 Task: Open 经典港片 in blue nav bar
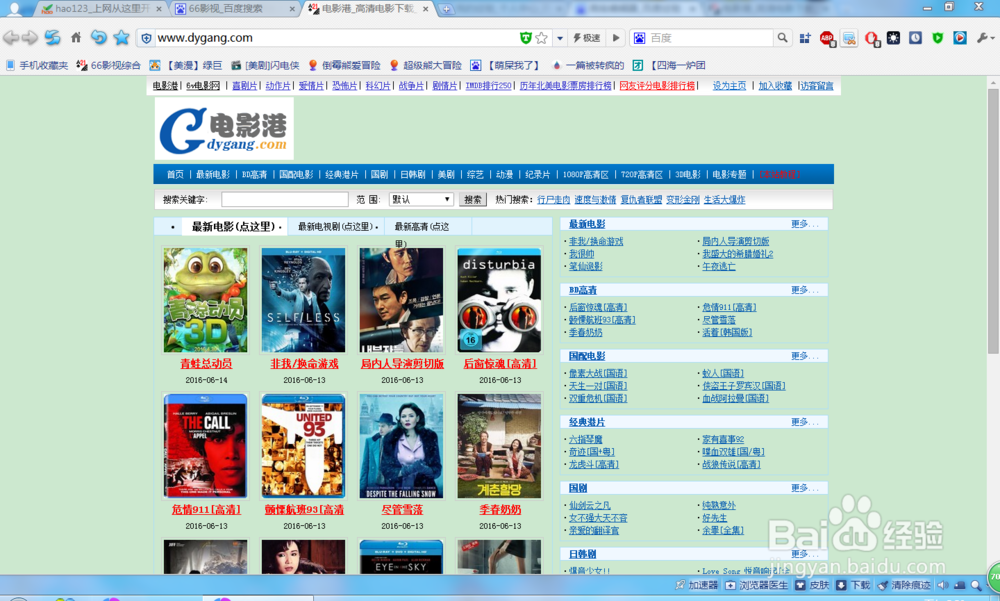342,174
